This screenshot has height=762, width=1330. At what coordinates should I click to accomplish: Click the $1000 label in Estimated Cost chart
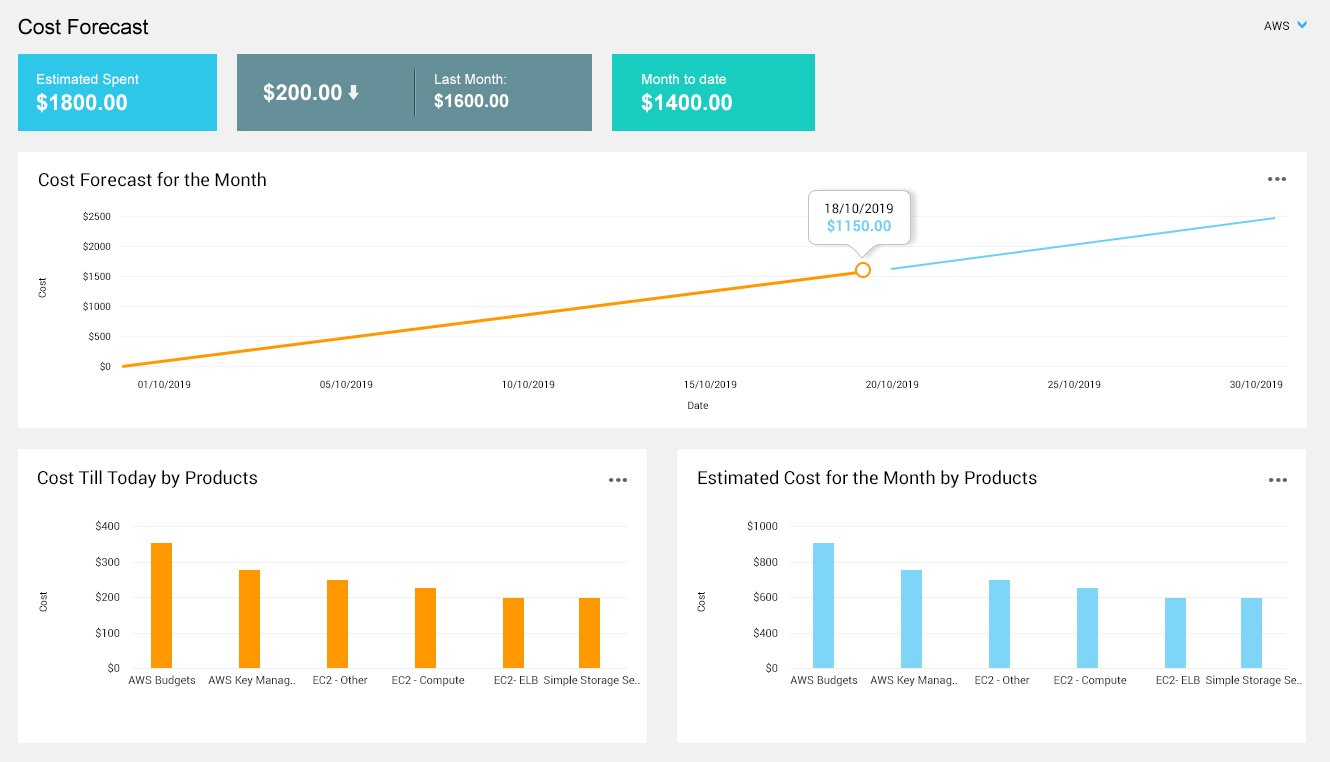(764, 526)
